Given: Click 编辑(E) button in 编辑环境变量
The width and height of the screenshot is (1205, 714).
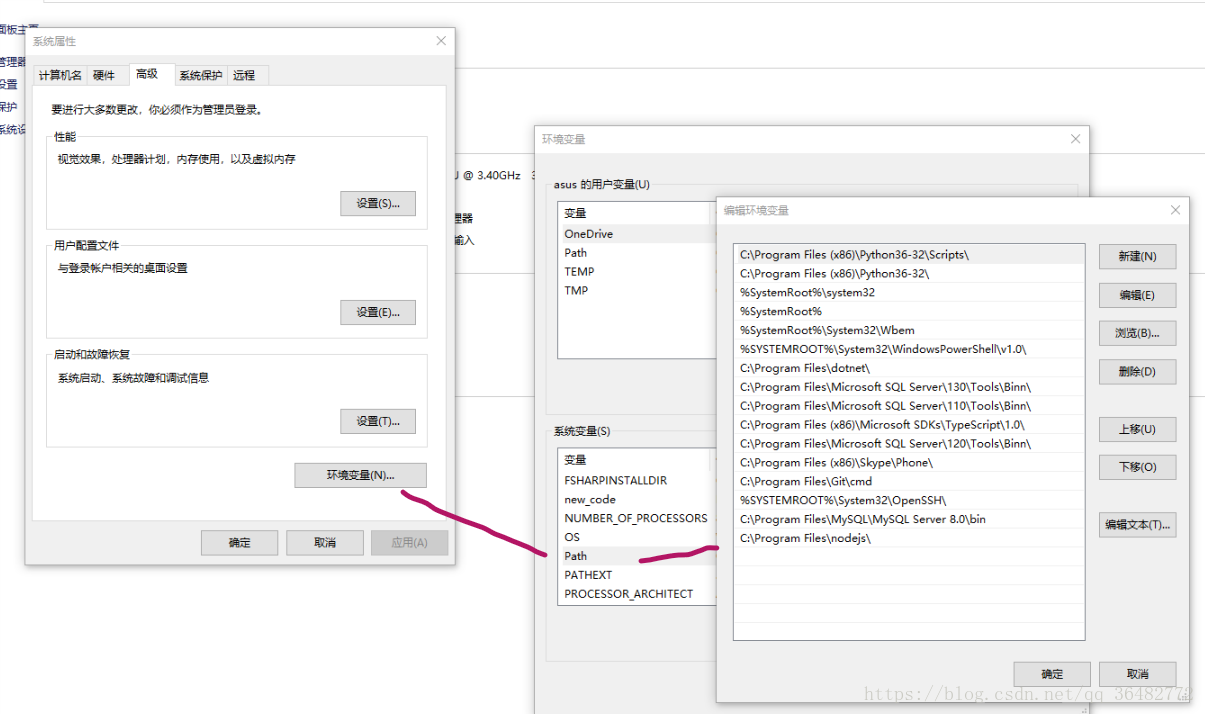Looking at the screenshot, I should [x=1137, y=295].
